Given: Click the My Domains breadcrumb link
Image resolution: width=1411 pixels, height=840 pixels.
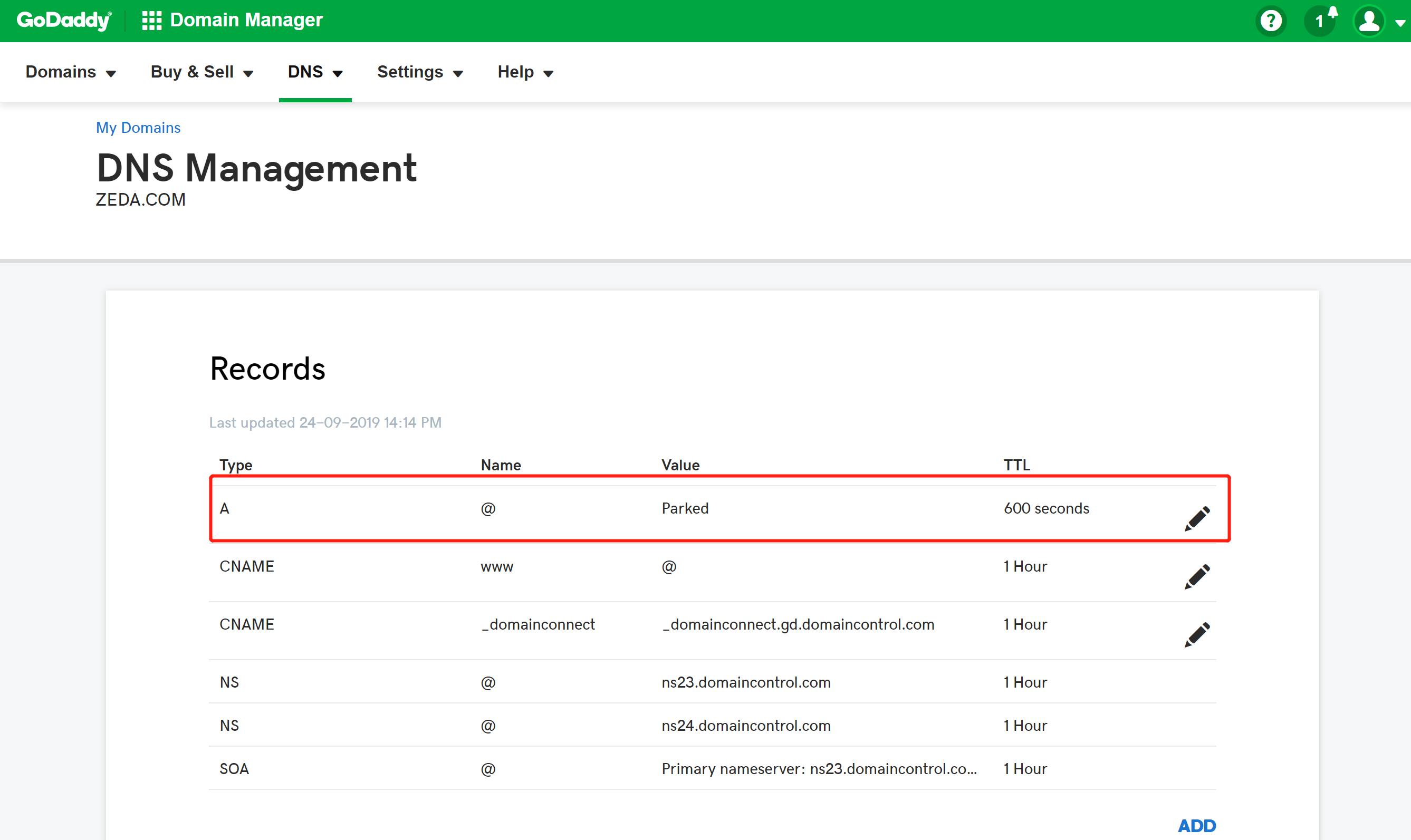Looking at the screenshot, I should (138, 128).
